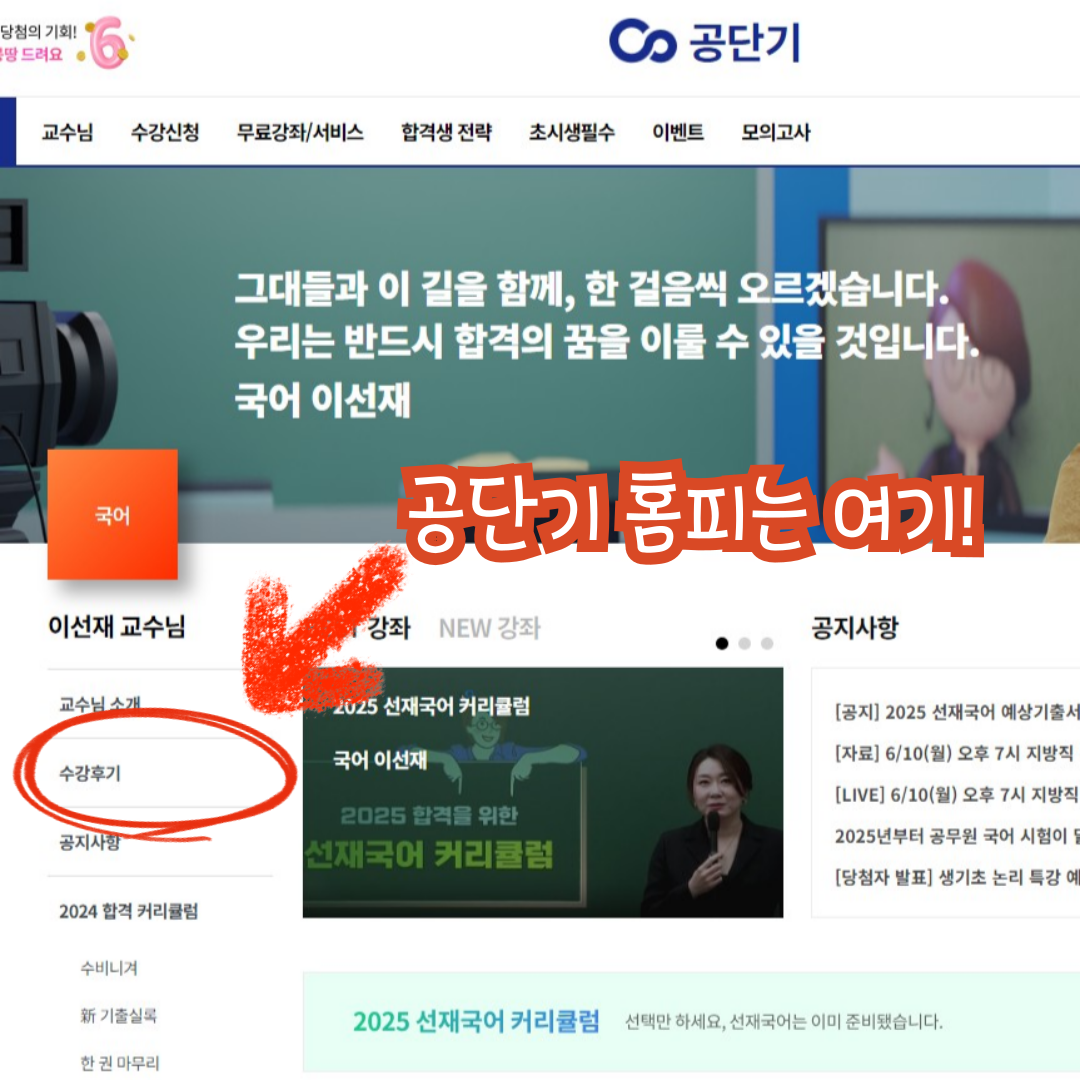
Task: Open the 초시생필수 menu
Action: click(x=572, y=132)
